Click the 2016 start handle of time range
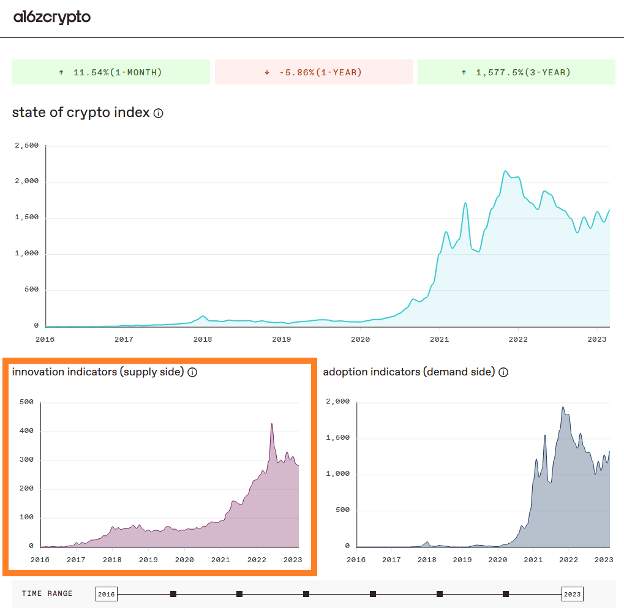The image size is (624, 614). [106, 594]
